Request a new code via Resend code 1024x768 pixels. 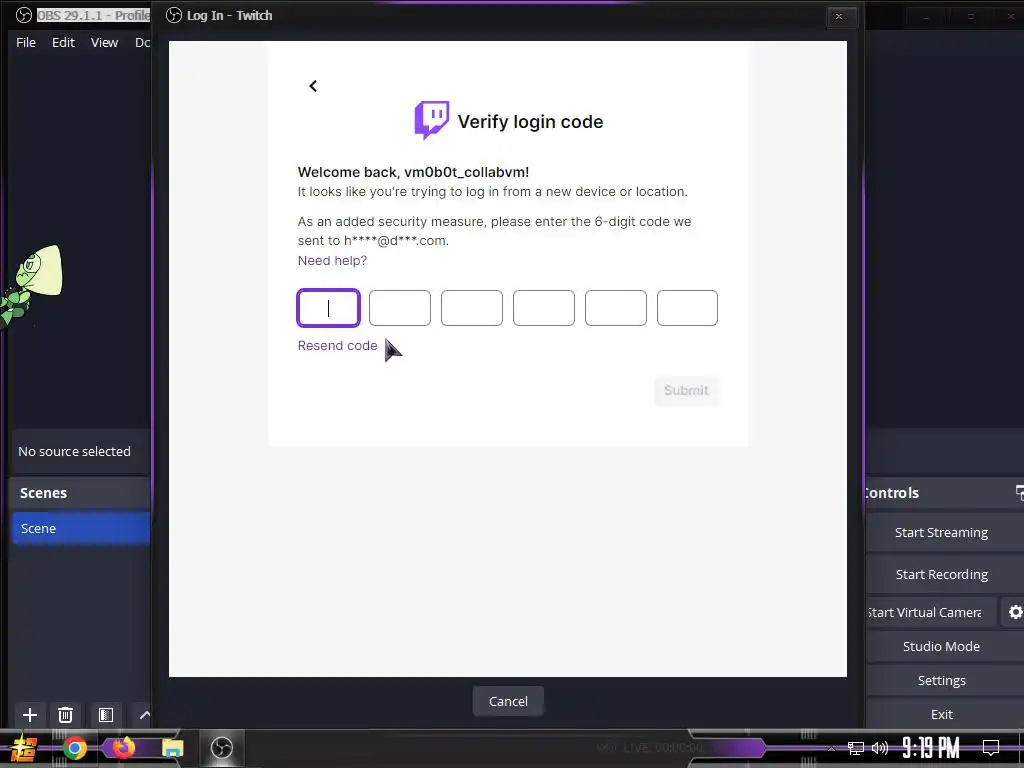pyautogui.click(x=337, y=345)
